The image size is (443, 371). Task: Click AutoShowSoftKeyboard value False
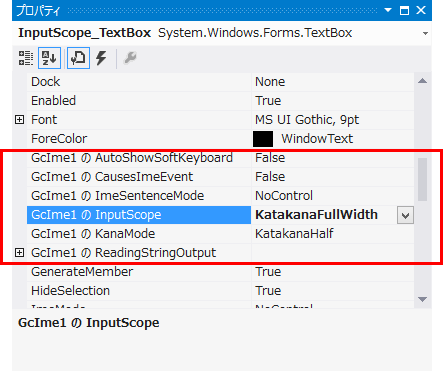[270, 158]
